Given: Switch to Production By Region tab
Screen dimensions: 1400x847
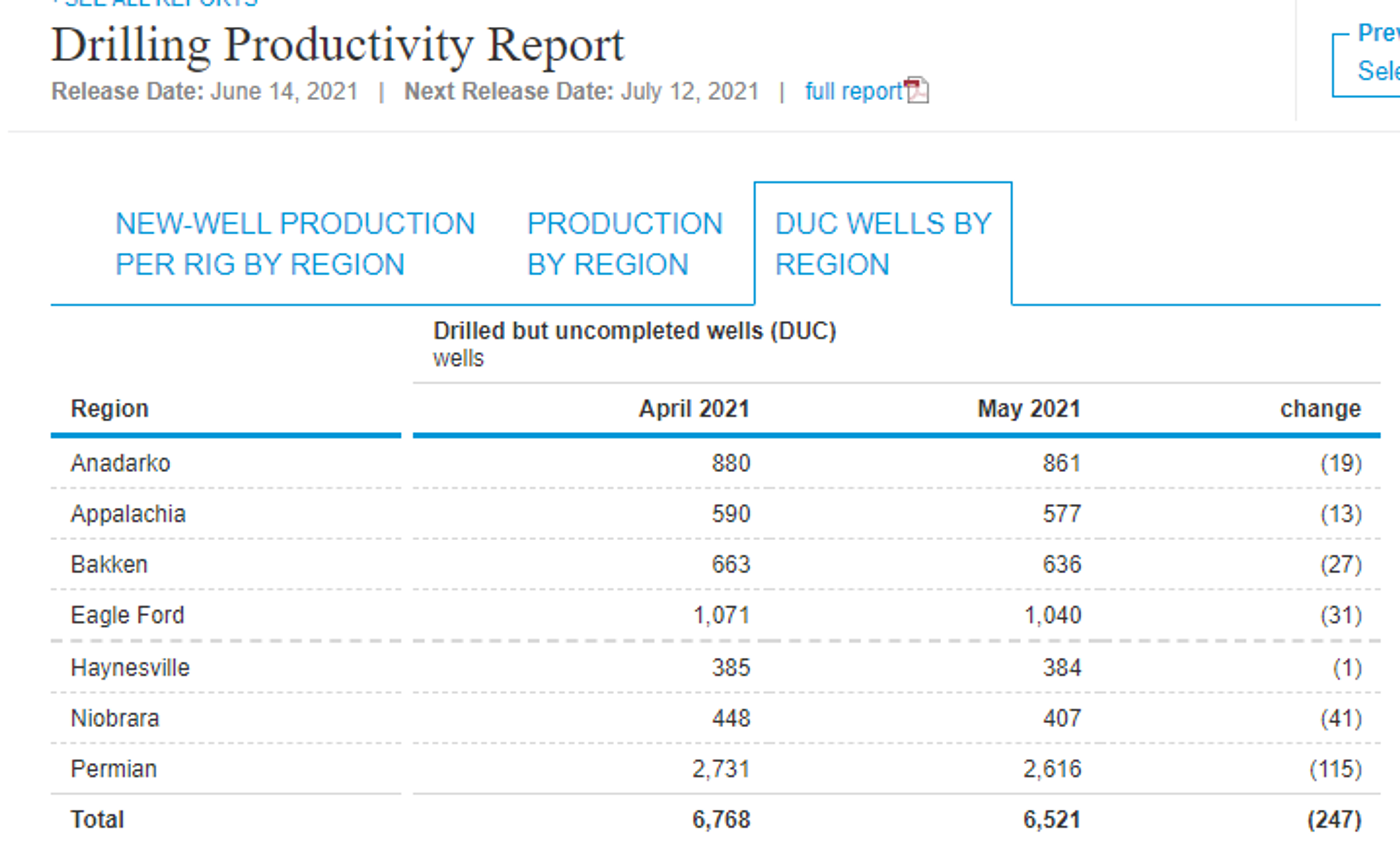Looking at the screenshot, I should click(x=625, y=244).
